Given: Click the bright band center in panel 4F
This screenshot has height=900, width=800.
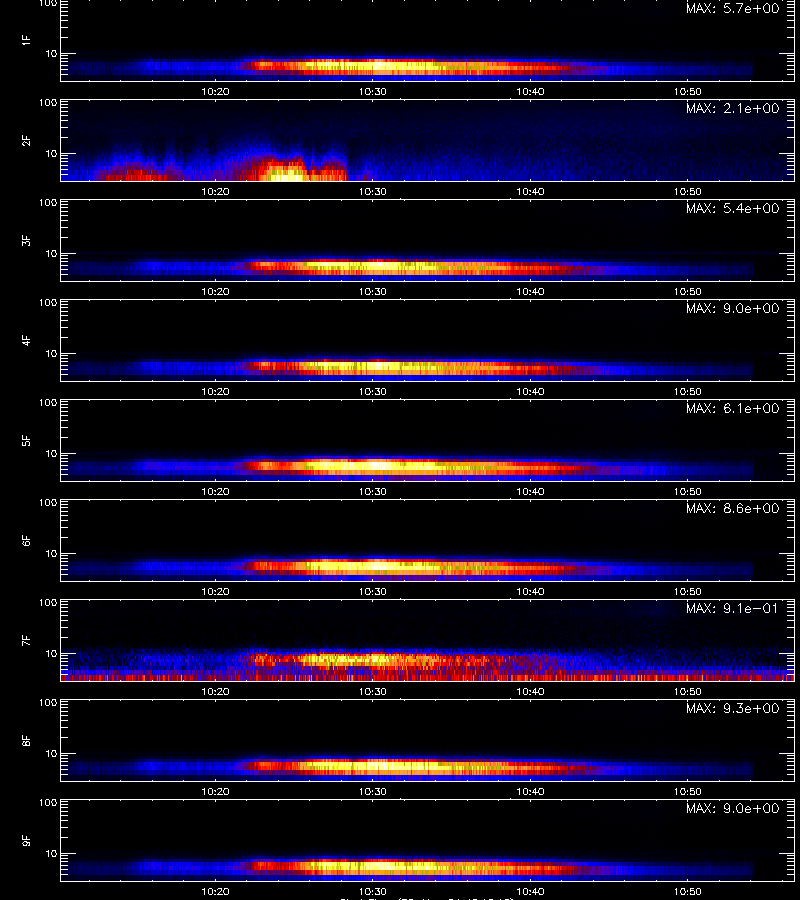Looking at the screenshot, I should click(376, 366).
